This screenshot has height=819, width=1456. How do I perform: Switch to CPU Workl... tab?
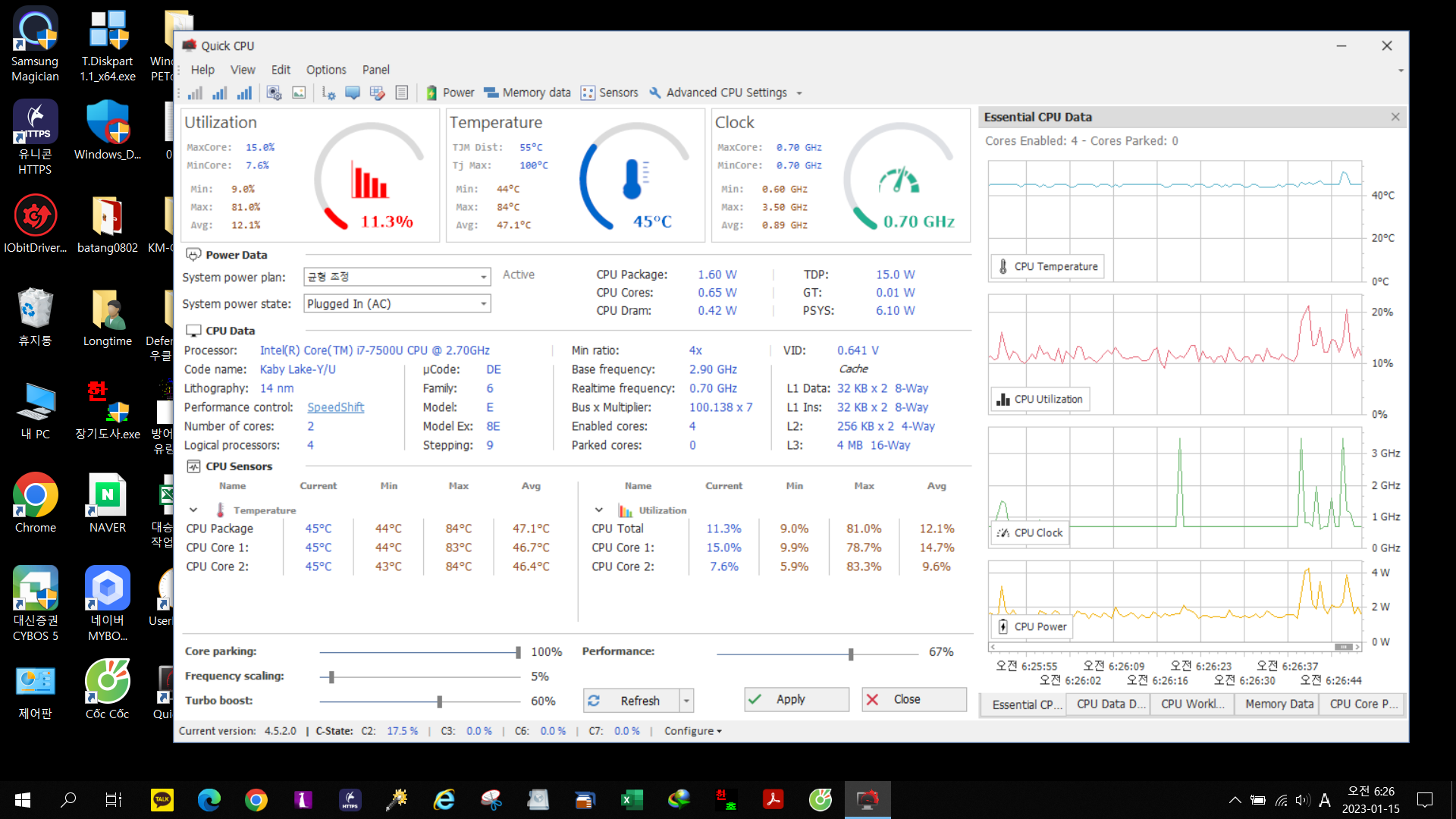click(1192, 704)
